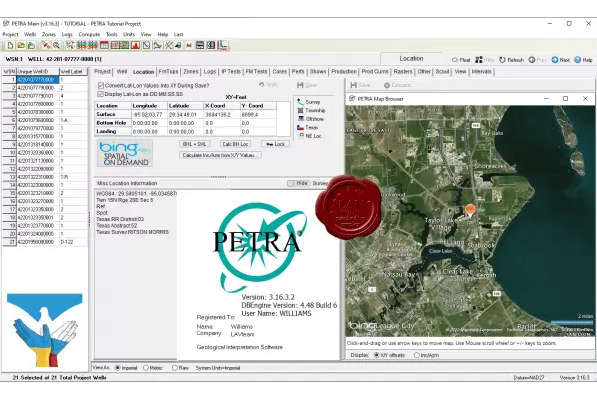The image size is (597, 402).
Task: Click the red-topped table toolbar icon
Action: pyautogui.click(x=104, y=45)
